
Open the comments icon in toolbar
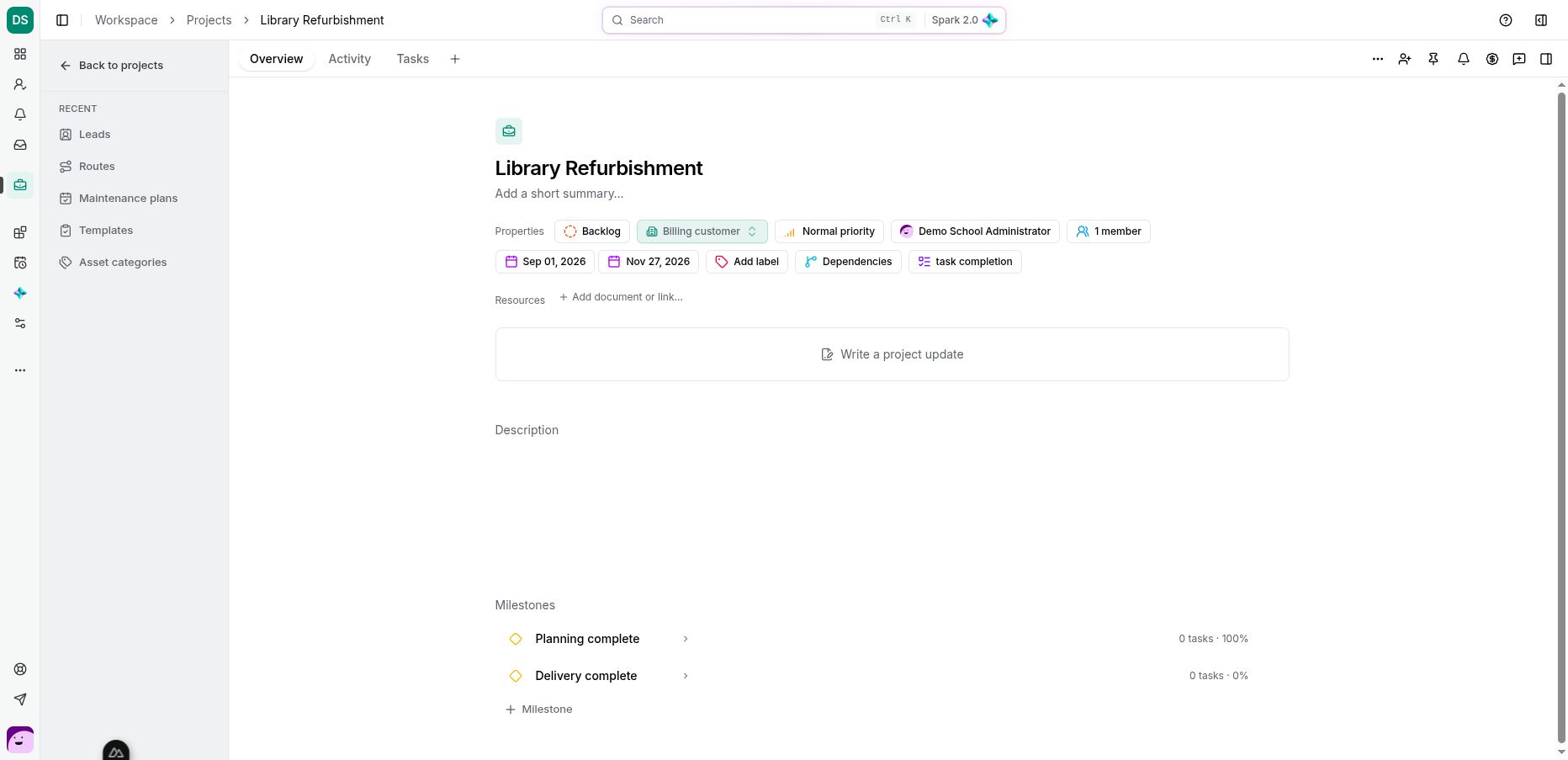click(1519, 59)
